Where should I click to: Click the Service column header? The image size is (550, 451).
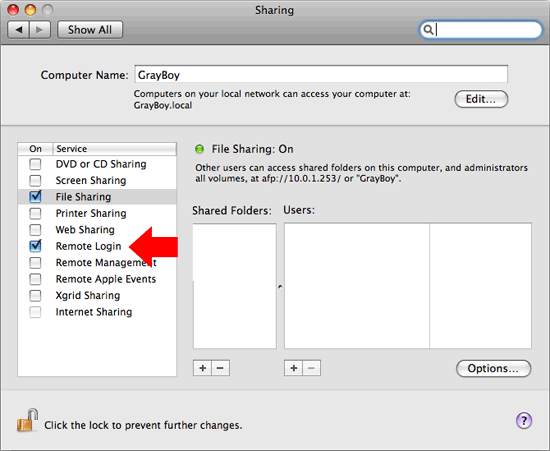click(x=114, y=149)
